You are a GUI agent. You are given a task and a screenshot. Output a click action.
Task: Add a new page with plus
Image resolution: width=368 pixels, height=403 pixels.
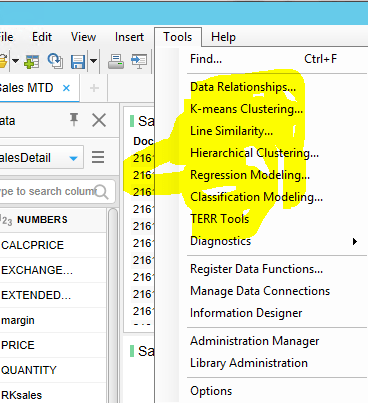[94, 88]
